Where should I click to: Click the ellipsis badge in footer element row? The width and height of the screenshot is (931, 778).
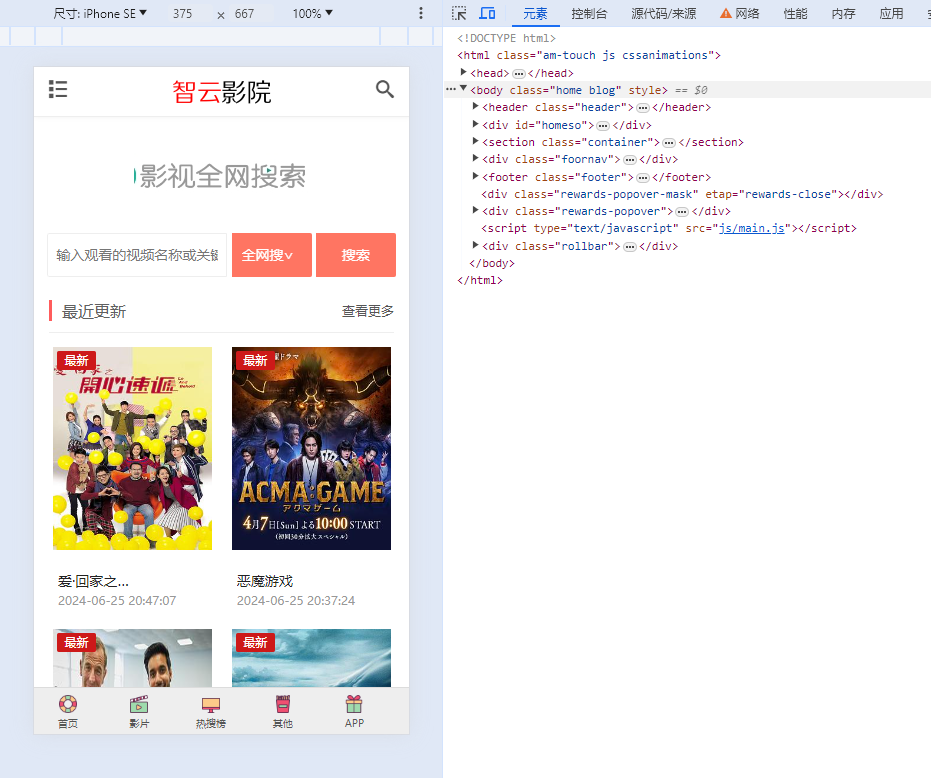[x=643, y=178]
